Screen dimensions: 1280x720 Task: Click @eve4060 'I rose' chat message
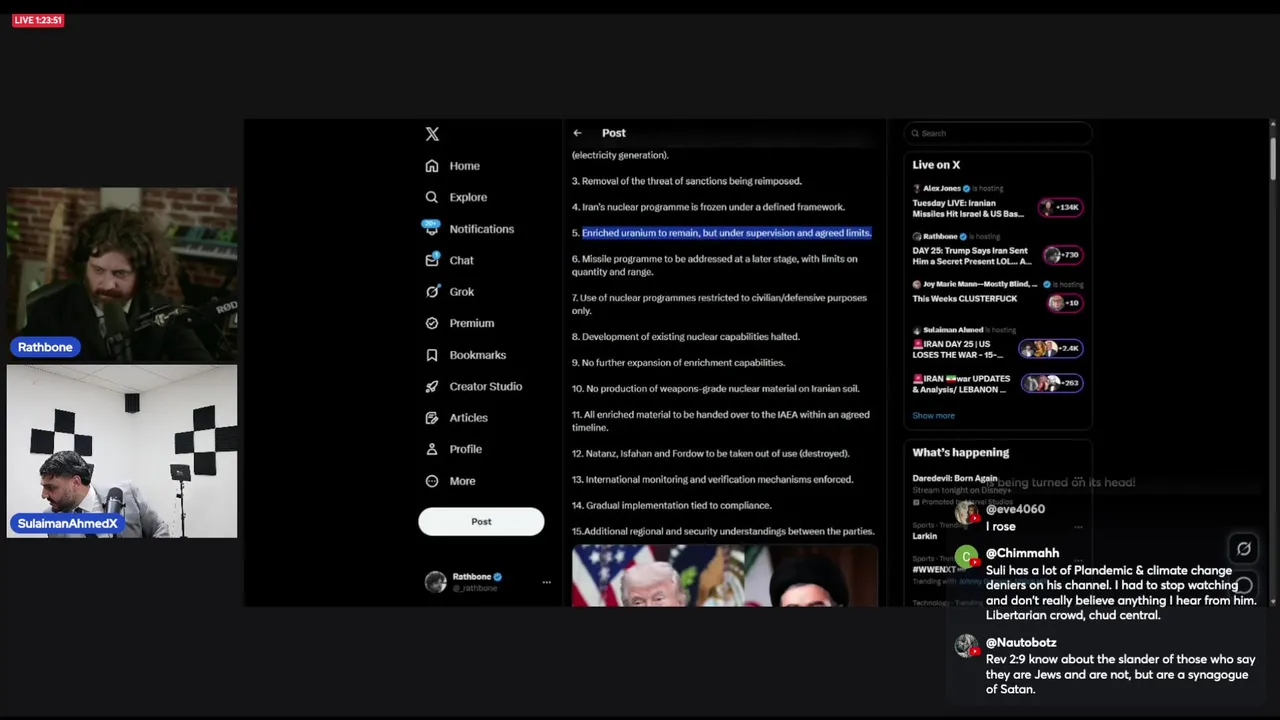(1001, 526)
